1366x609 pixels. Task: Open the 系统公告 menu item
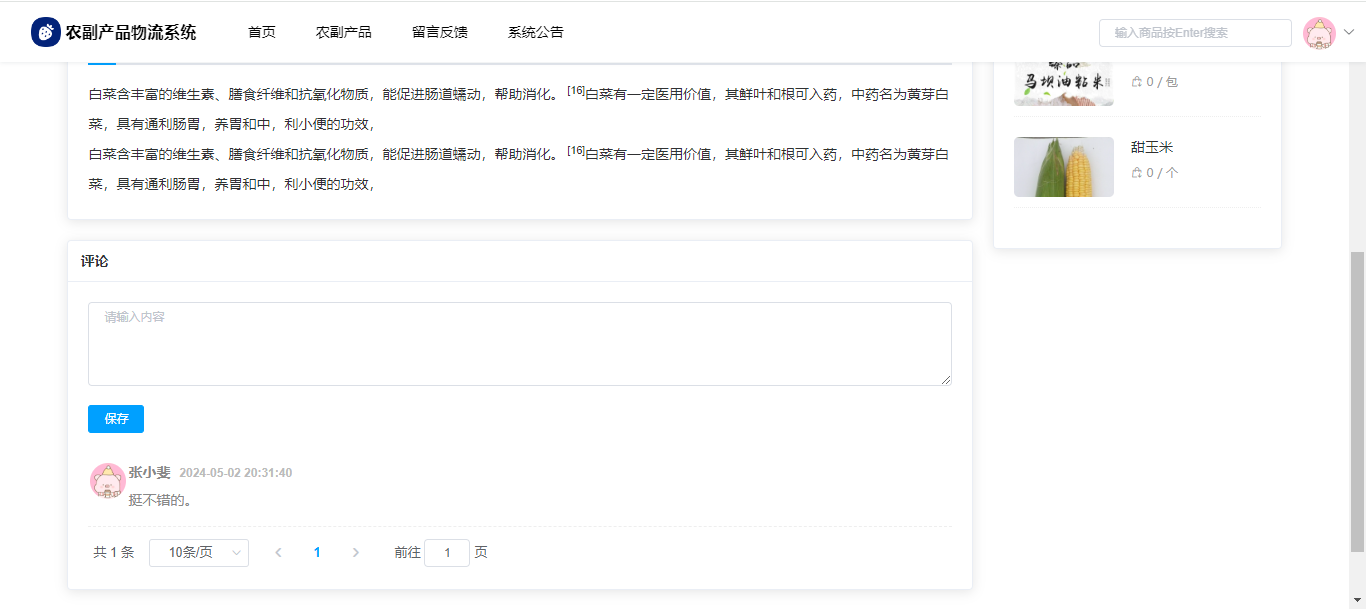[x=536, y=32]
